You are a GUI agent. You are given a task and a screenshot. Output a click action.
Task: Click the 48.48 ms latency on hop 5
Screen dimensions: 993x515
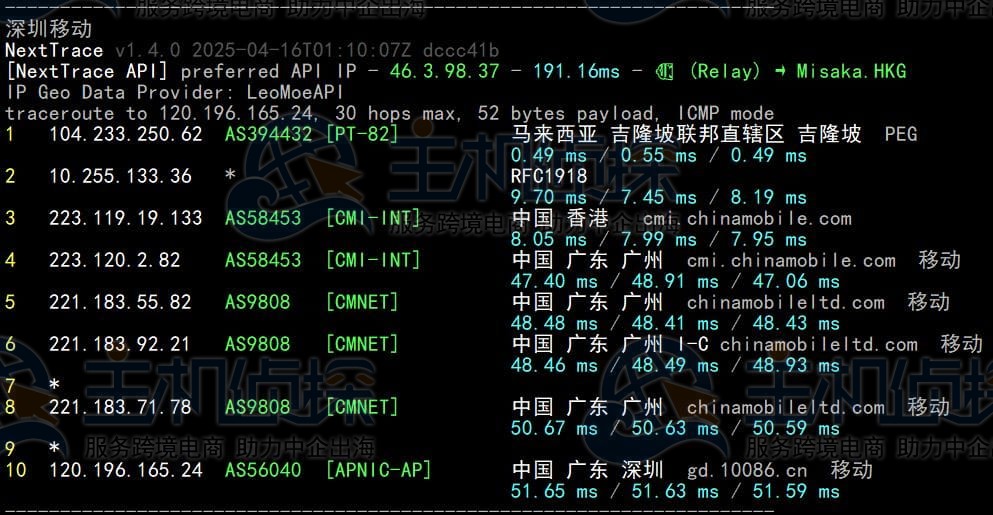click(x=554, y=323)
